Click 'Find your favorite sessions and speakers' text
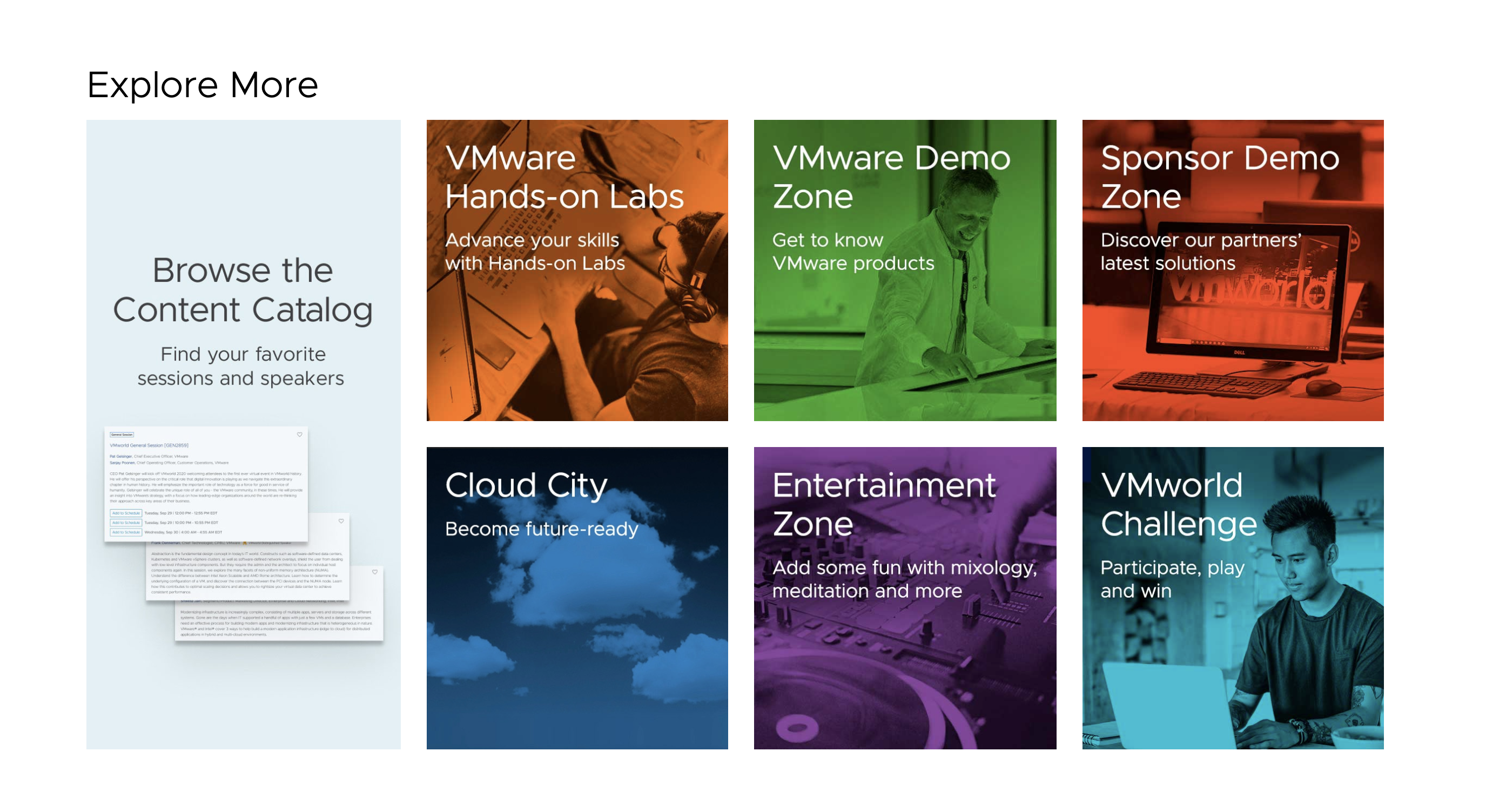Screen dimensions: 1506x812 click(x=241, y=366)
